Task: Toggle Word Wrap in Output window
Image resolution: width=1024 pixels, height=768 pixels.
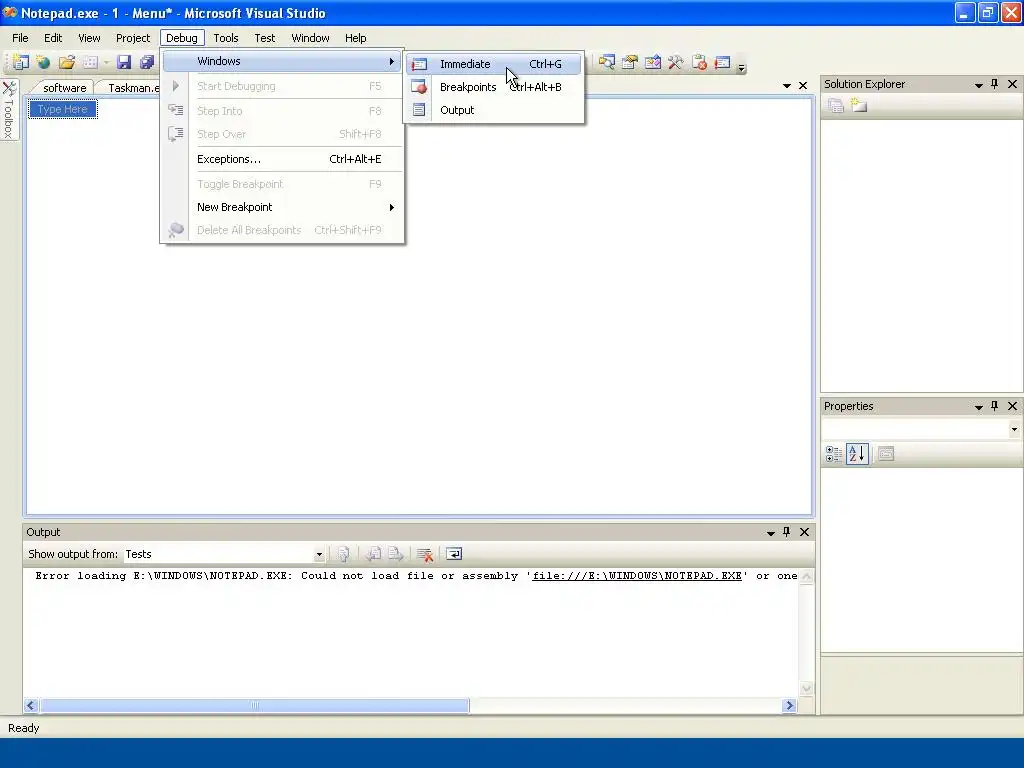Action: pyautogui.click(x=454, y=554)
